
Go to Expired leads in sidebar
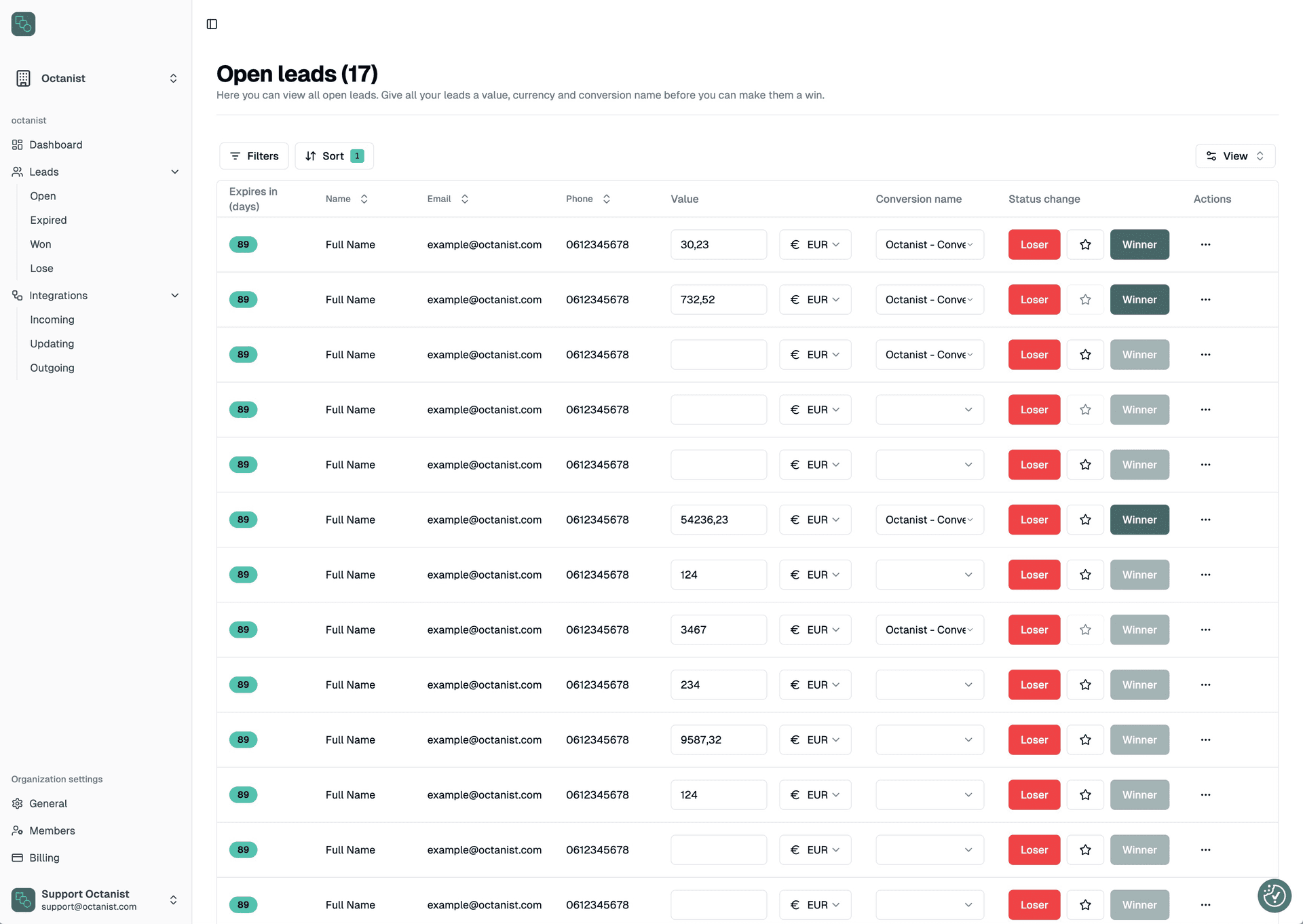click(48, 220)
